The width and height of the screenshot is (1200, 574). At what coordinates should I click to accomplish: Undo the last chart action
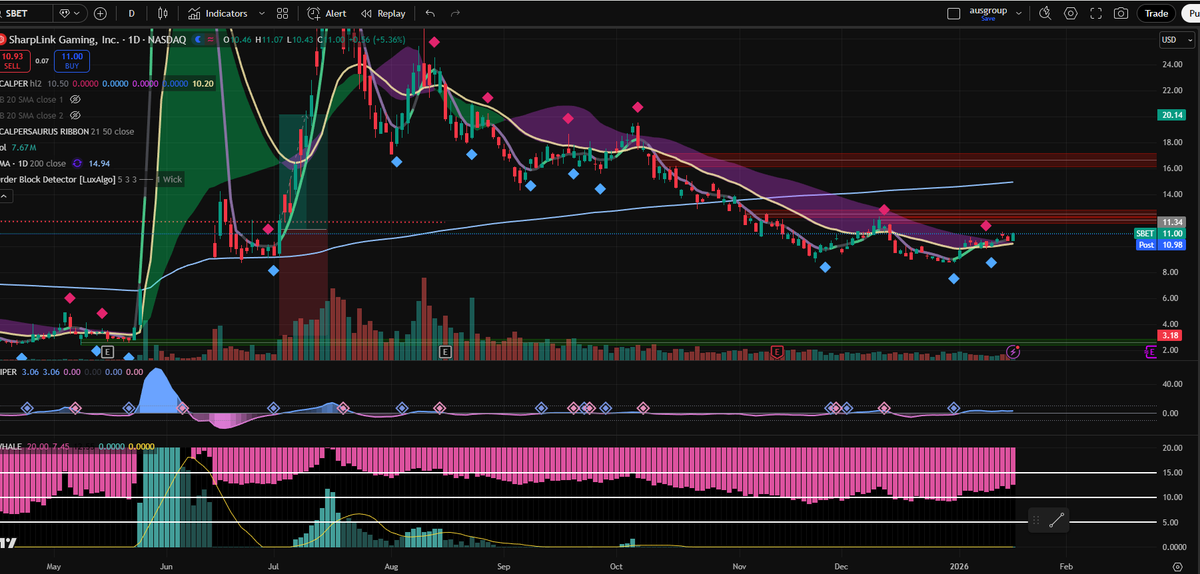click(430, 13)
